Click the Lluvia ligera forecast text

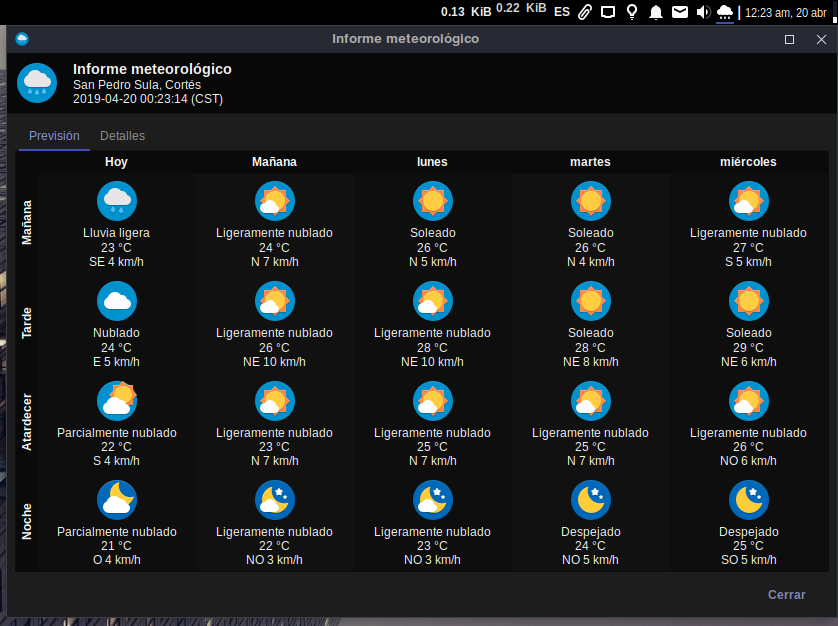tap(117, 233)
